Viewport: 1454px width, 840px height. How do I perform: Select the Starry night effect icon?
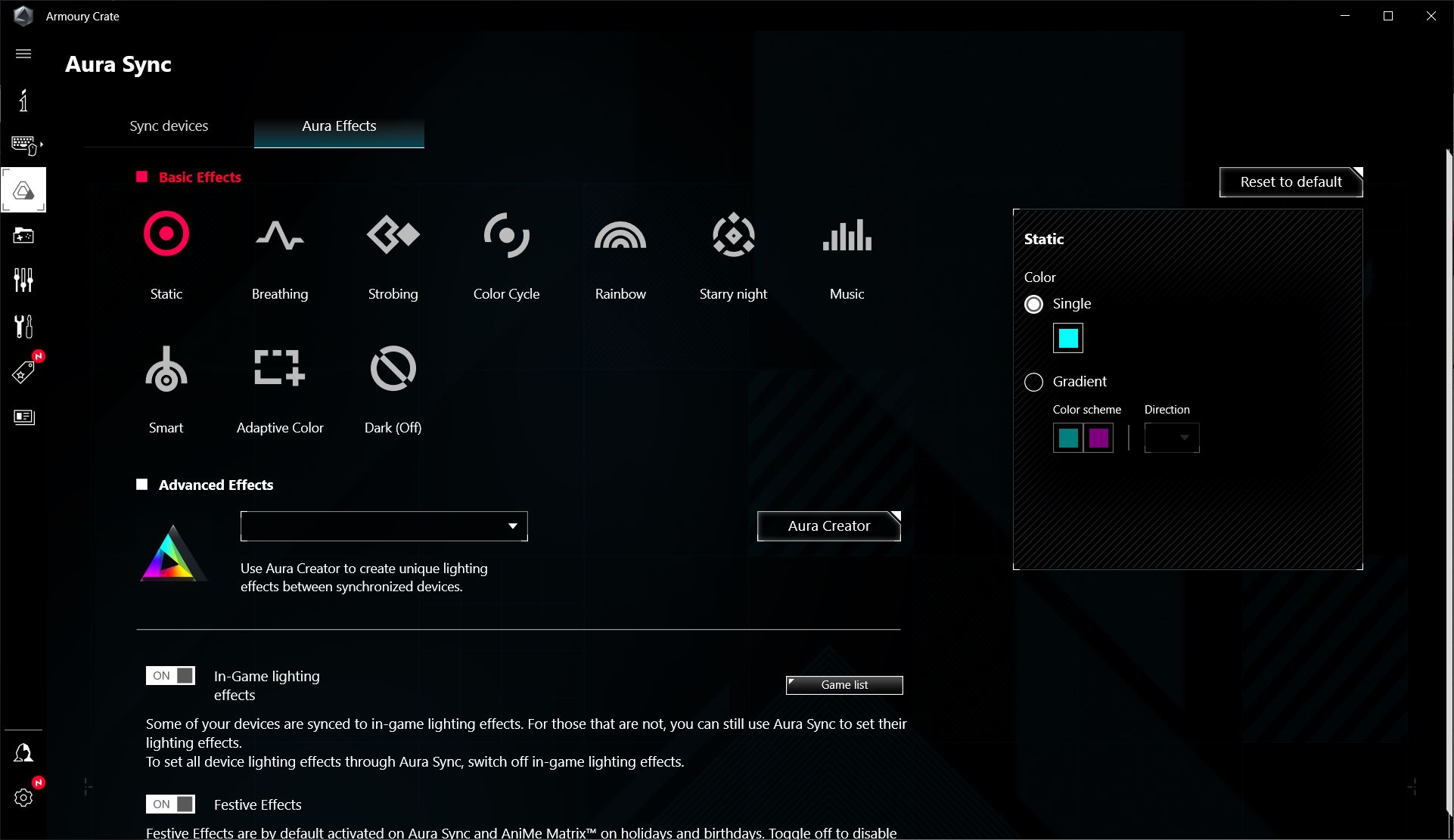(734, 234)
